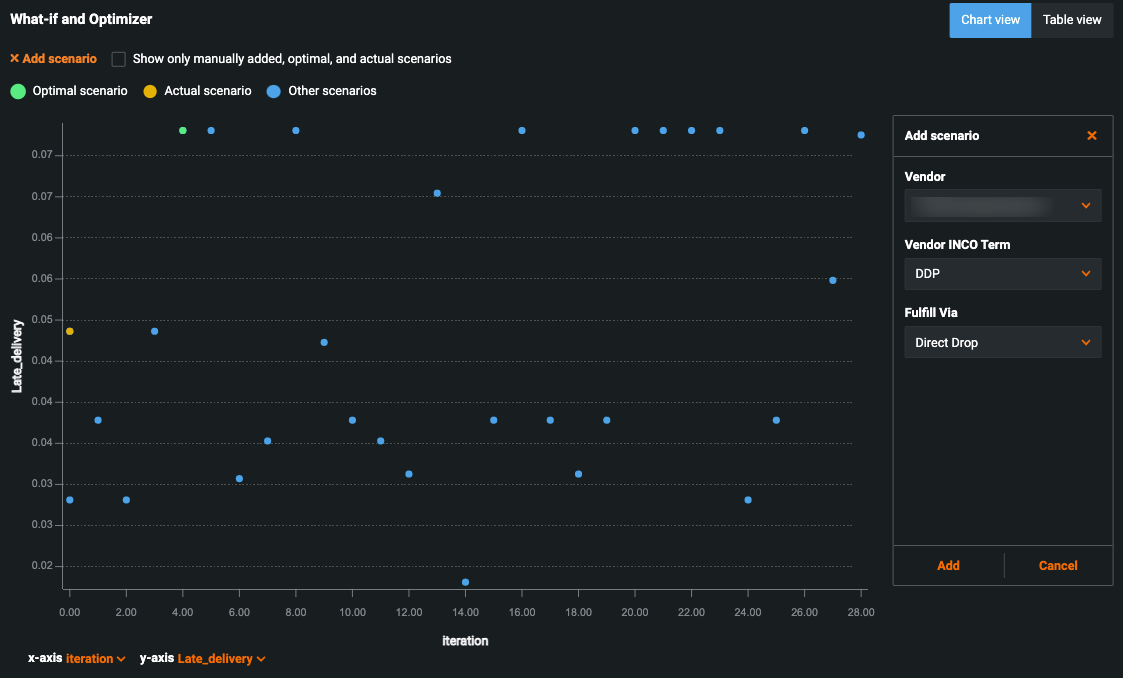Select the data point at iteration 27
This screenshot has width=1123, height=678.
(833, 280)
